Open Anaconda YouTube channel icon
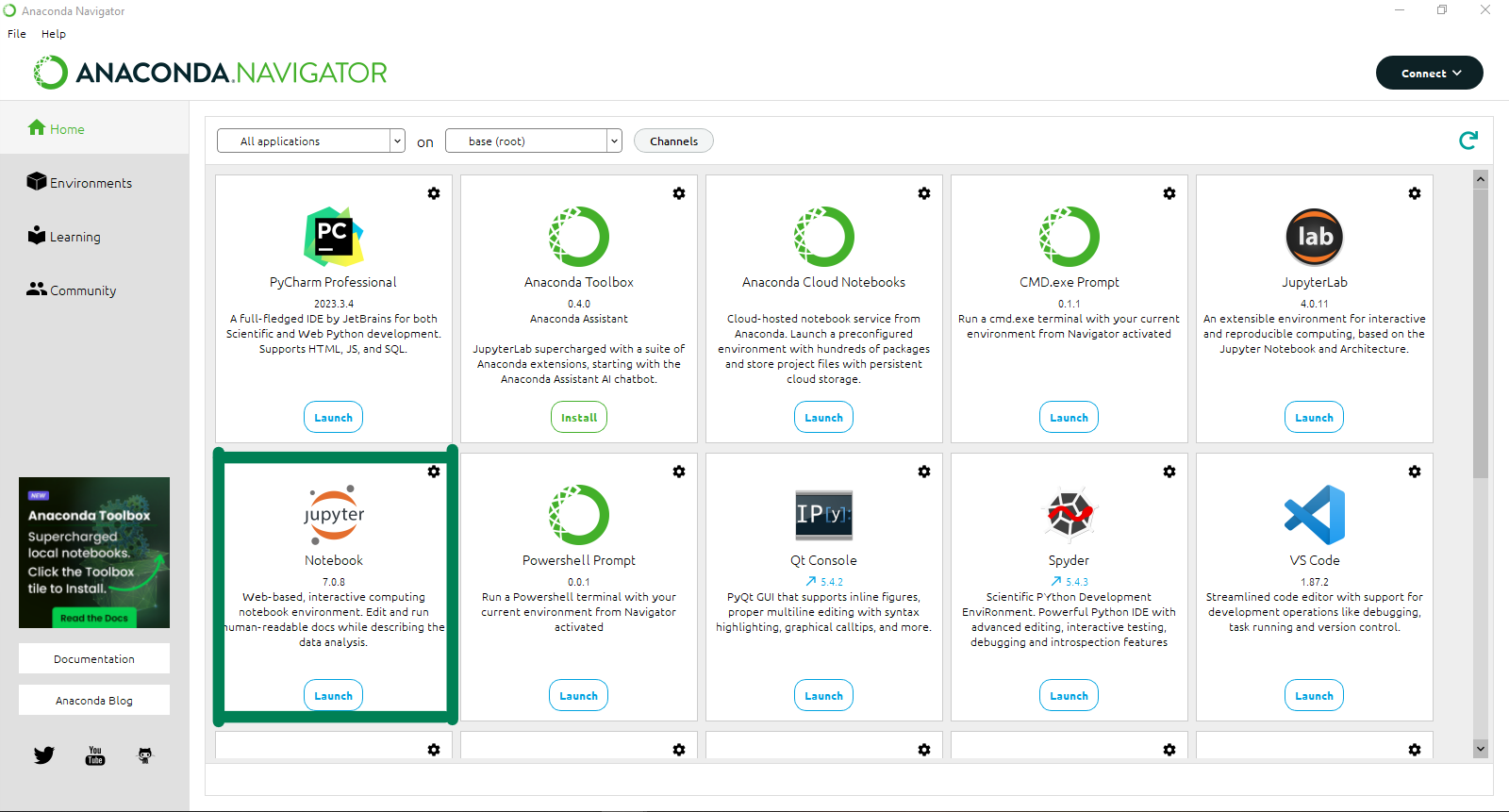Image resolution: width=1509 pixels, height=812 pixels. point(95,755)
